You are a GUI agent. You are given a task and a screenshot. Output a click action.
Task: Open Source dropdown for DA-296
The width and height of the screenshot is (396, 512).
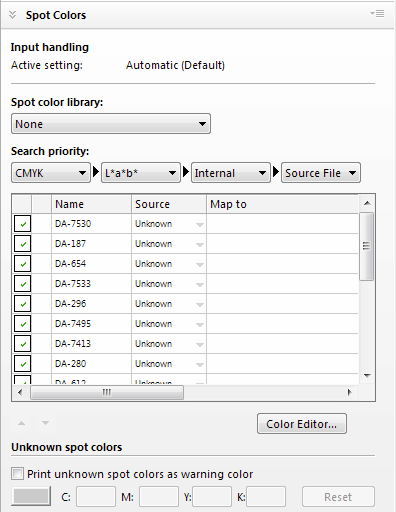(x=200, y=305)
